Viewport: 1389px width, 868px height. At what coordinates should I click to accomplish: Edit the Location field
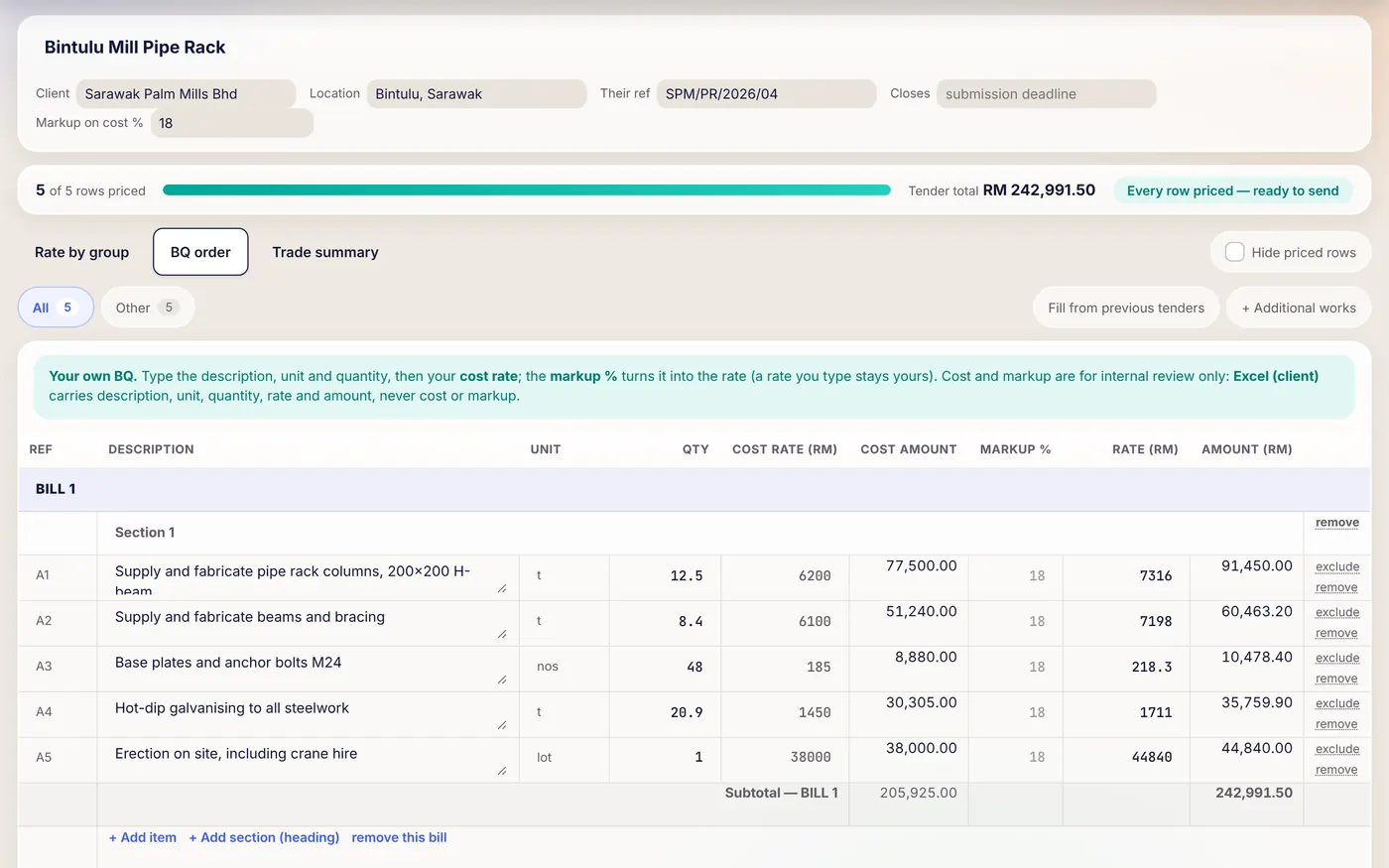(476, 94)
